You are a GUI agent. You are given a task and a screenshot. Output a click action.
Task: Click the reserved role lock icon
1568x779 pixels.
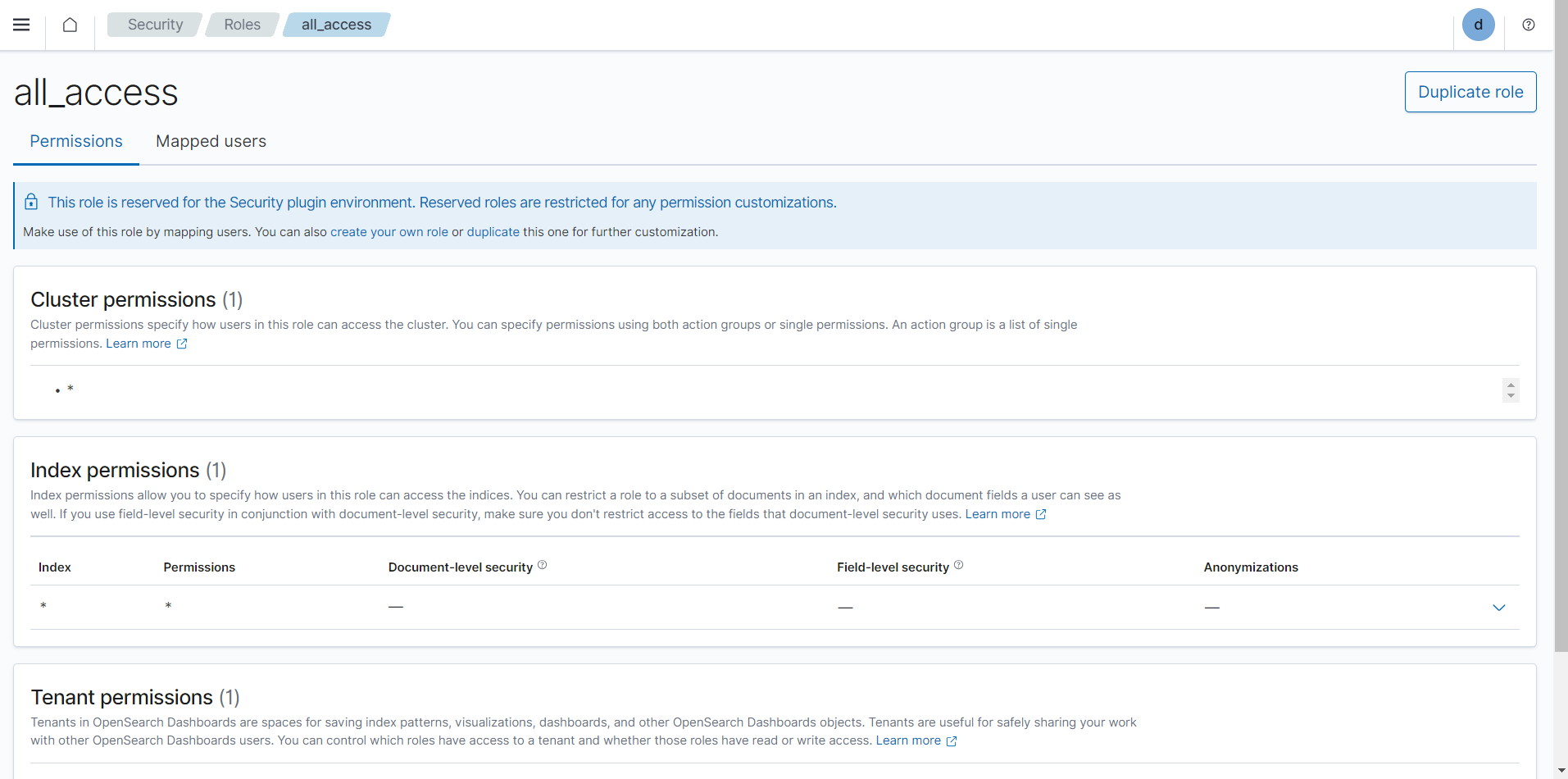[31, 202]
